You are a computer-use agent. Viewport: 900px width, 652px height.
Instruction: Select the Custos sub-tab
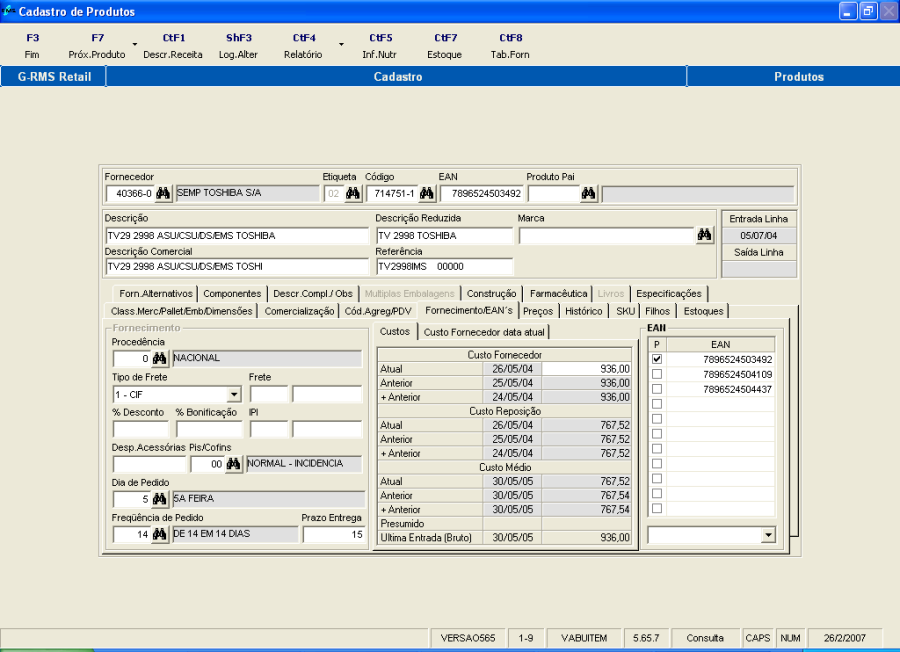pyautogui.click(x=395, y=332)
